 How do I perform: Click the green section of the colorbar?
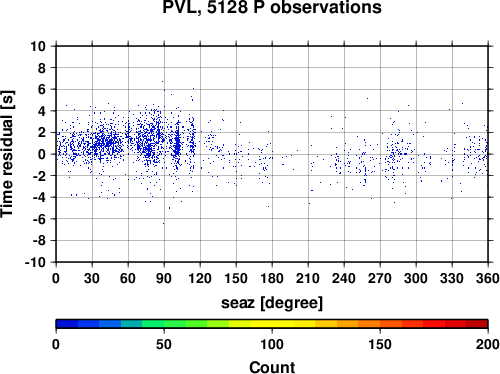pyautogui.click(x=174, y=324)
